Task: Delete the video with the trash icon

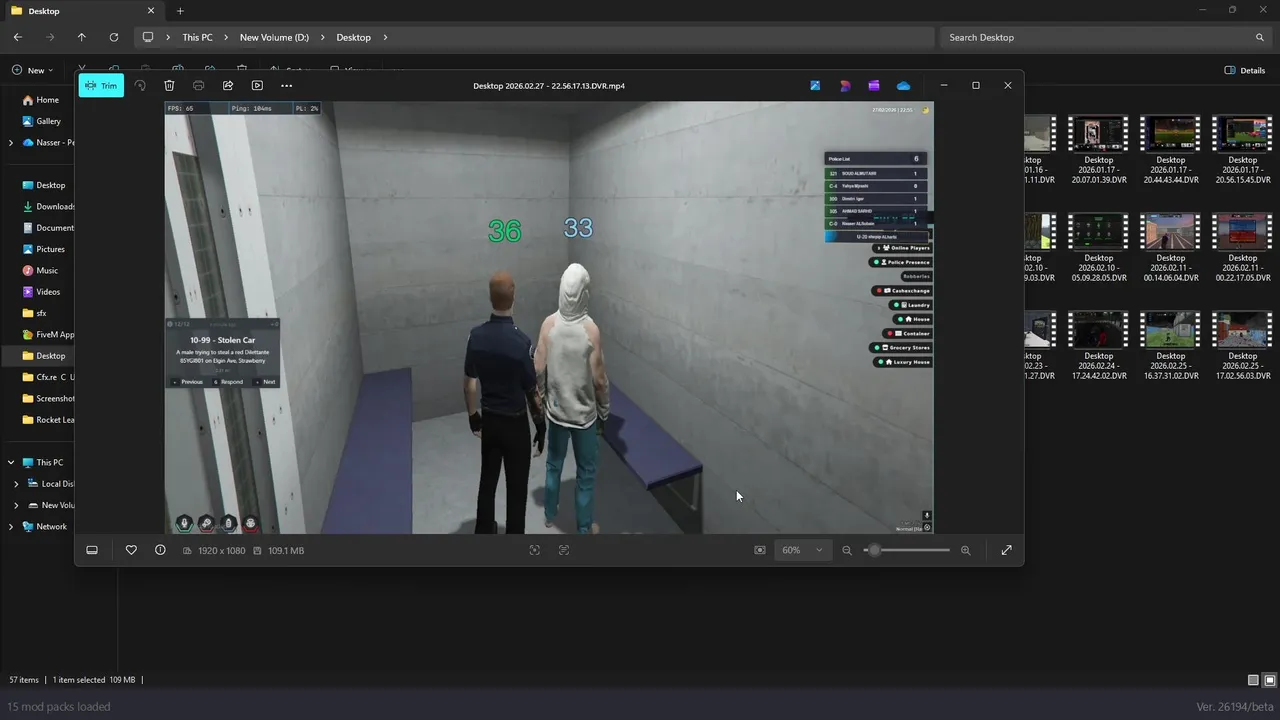Action: pos(169,86)
